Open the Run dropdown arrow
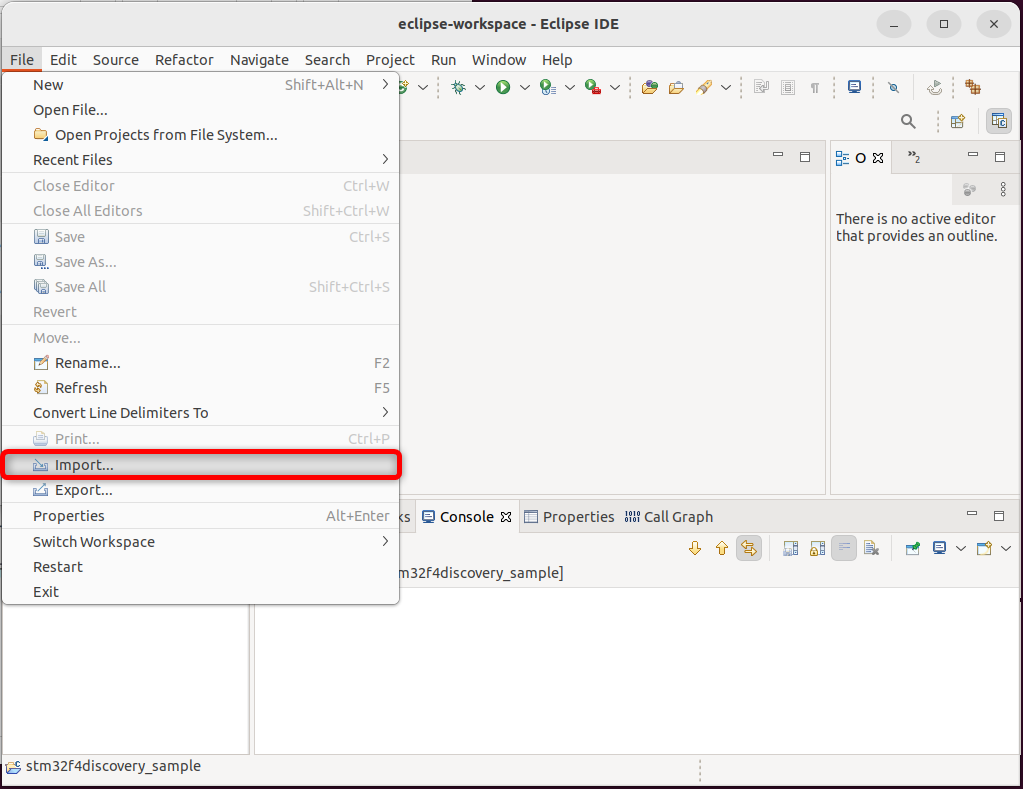 (x=525, y=87)
